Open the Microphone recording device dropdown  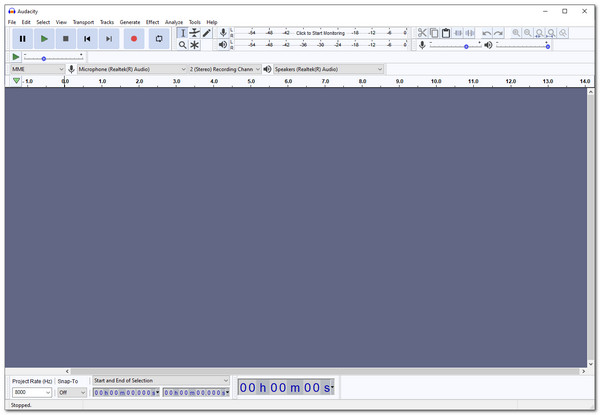pyautogui.click(x=132, y=69)
